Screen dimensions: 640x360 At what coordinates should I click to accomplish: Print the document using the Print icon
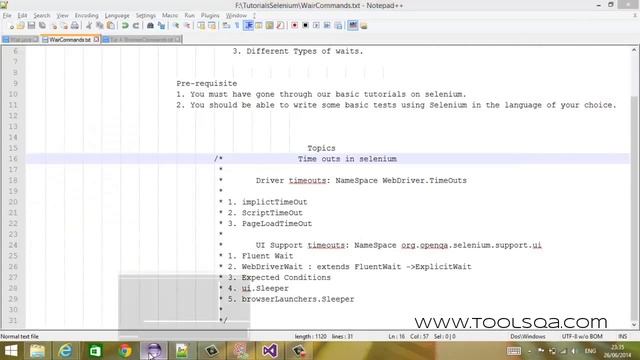click(75, 26)
